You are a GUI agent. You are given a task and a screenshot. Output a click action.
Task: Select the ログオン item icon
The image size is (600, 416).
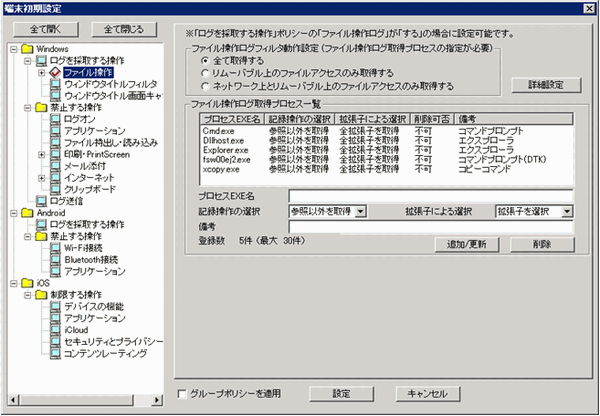point(55,119)
